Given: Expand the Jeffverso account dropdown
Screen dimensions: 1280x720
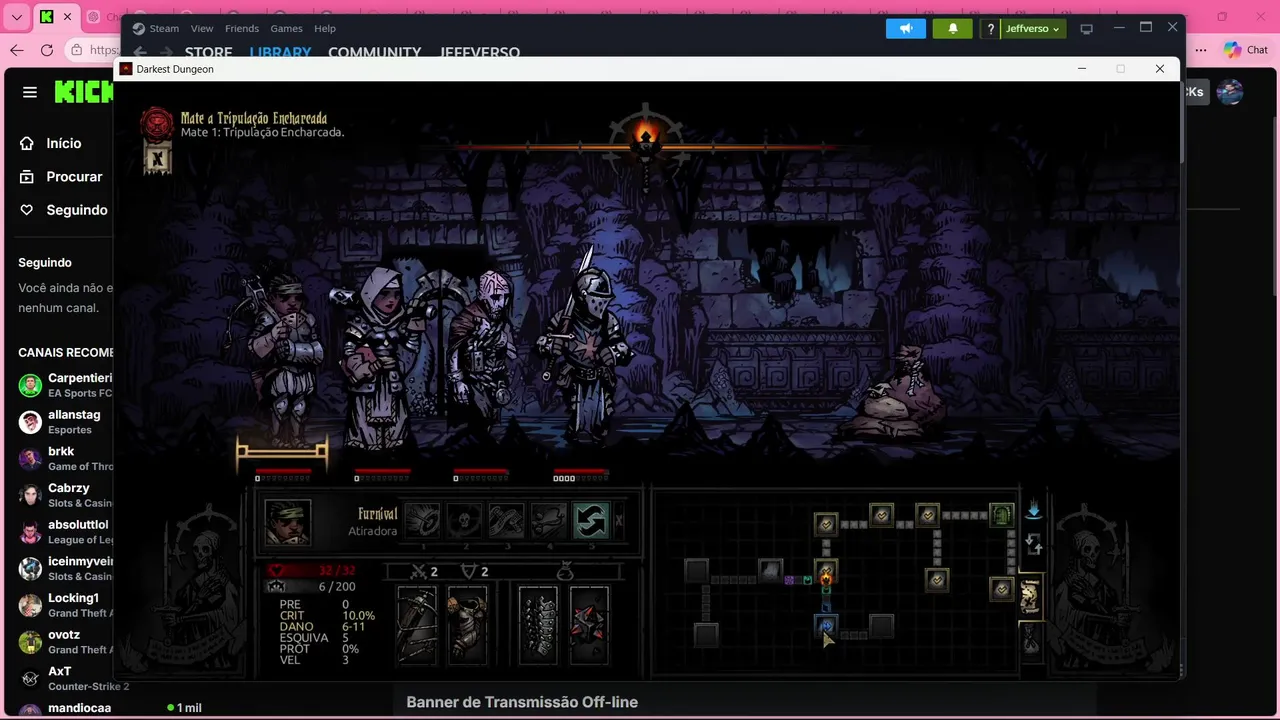Looking at the screenshot, I should 1033,29.
